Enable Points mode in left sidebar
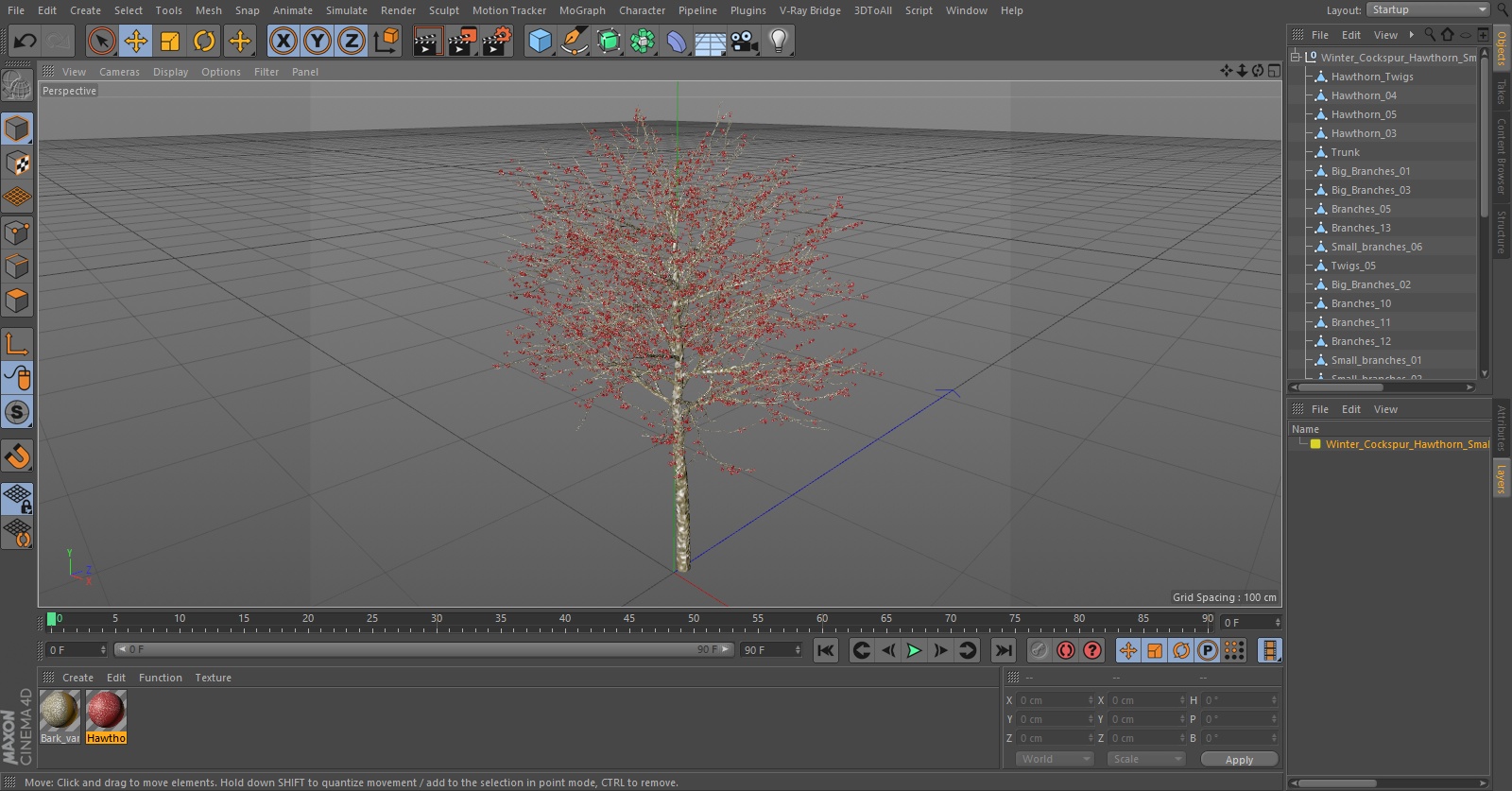This screenshot has width=1512, height=791. click(17, 232)
